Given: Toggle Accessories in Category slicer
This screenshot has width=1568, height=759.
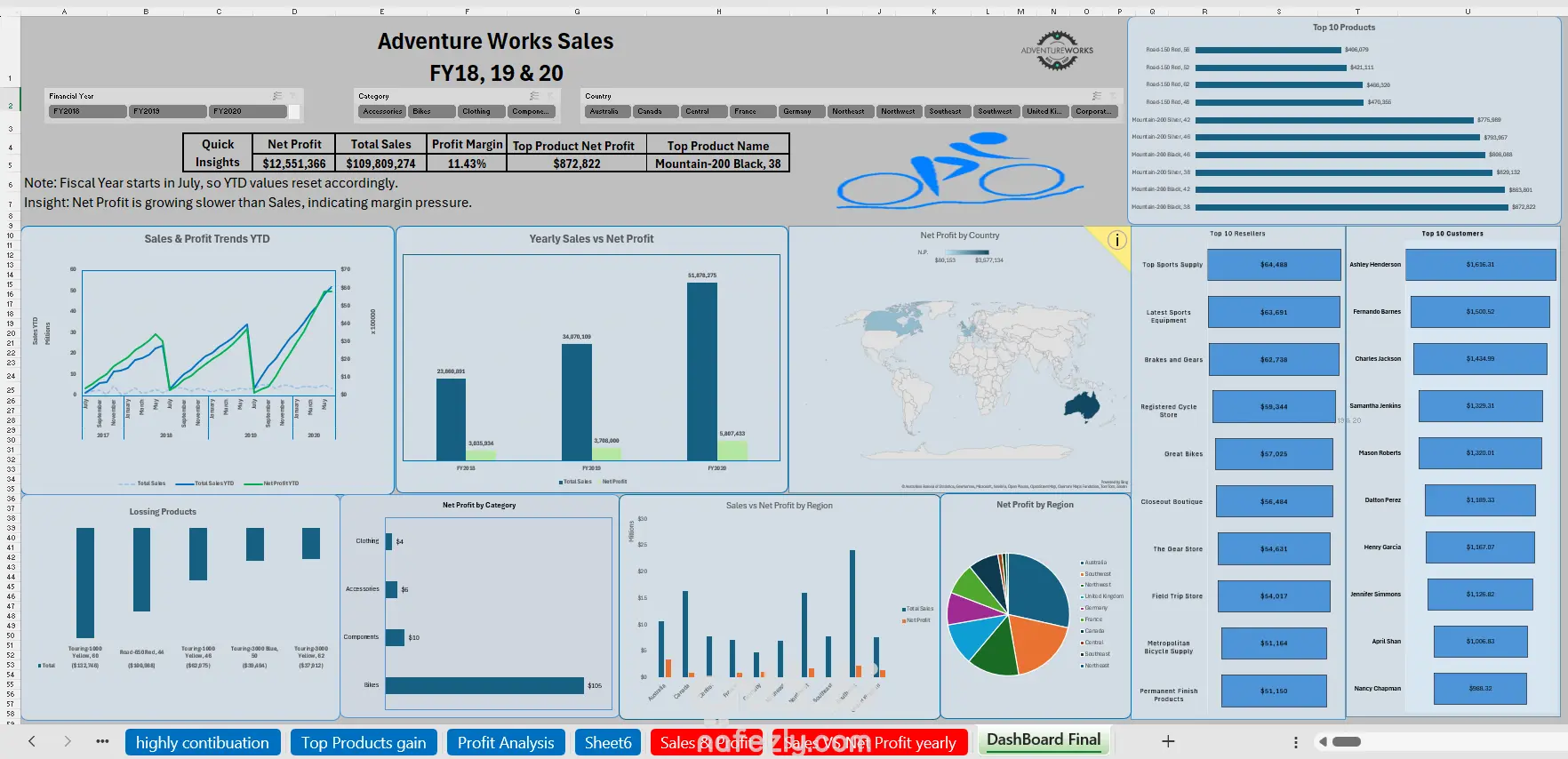Looking at the screenshot, I should pos(382,112).
